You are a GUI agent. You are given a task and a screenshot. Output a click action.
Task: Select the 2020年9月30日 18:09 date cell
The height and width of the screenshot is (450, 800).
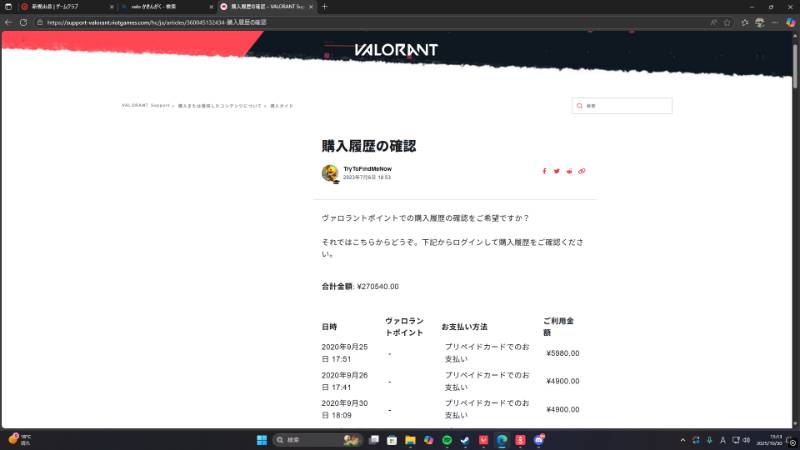(344, 409)
